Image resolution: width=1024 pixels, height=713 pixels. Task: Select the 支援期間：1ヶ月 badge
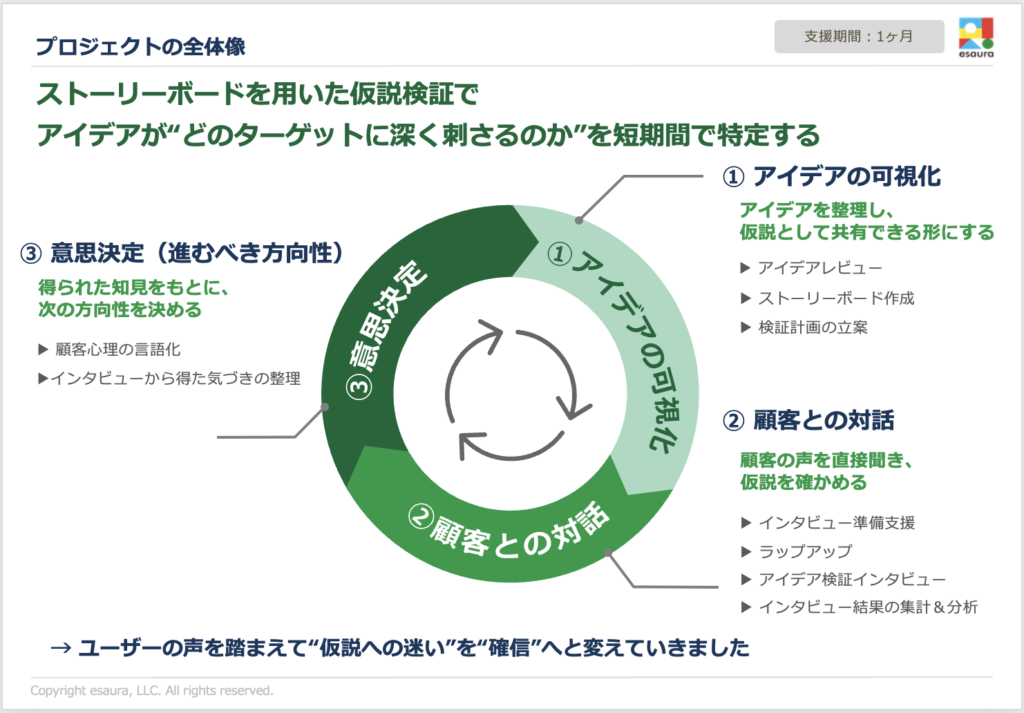tap(858, 36)
